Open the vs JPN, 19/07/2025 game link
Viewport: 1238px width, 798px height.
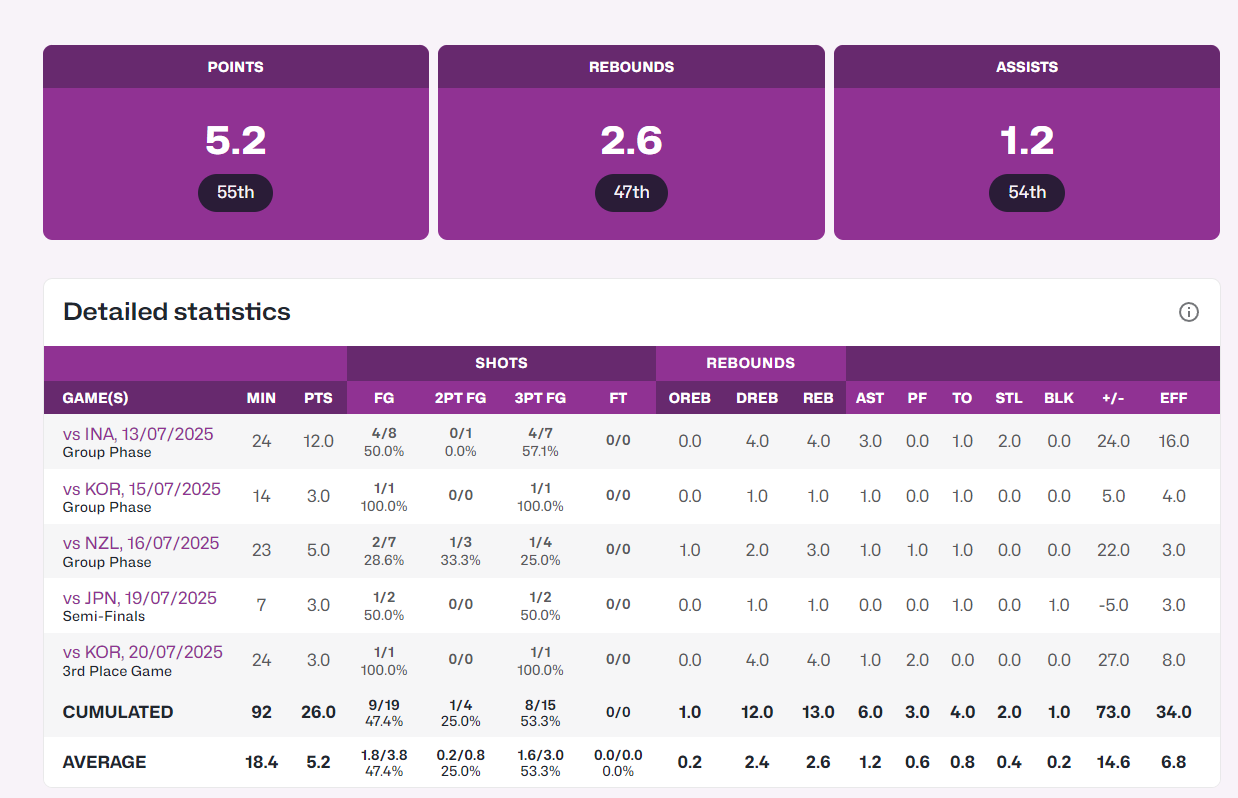click(139, 598)
